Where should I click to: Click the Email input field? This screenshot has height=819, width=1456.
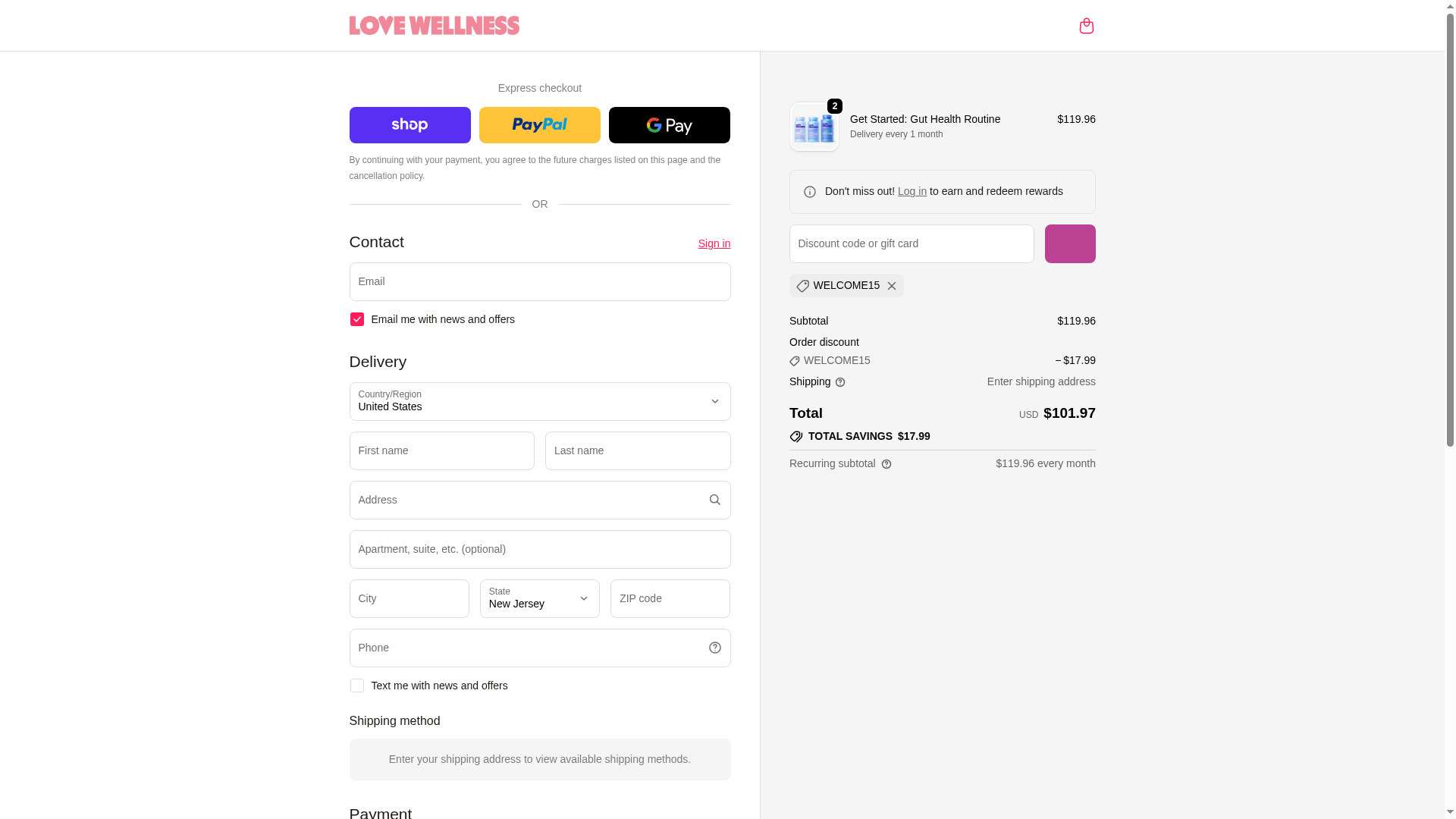tap(539, 281)
